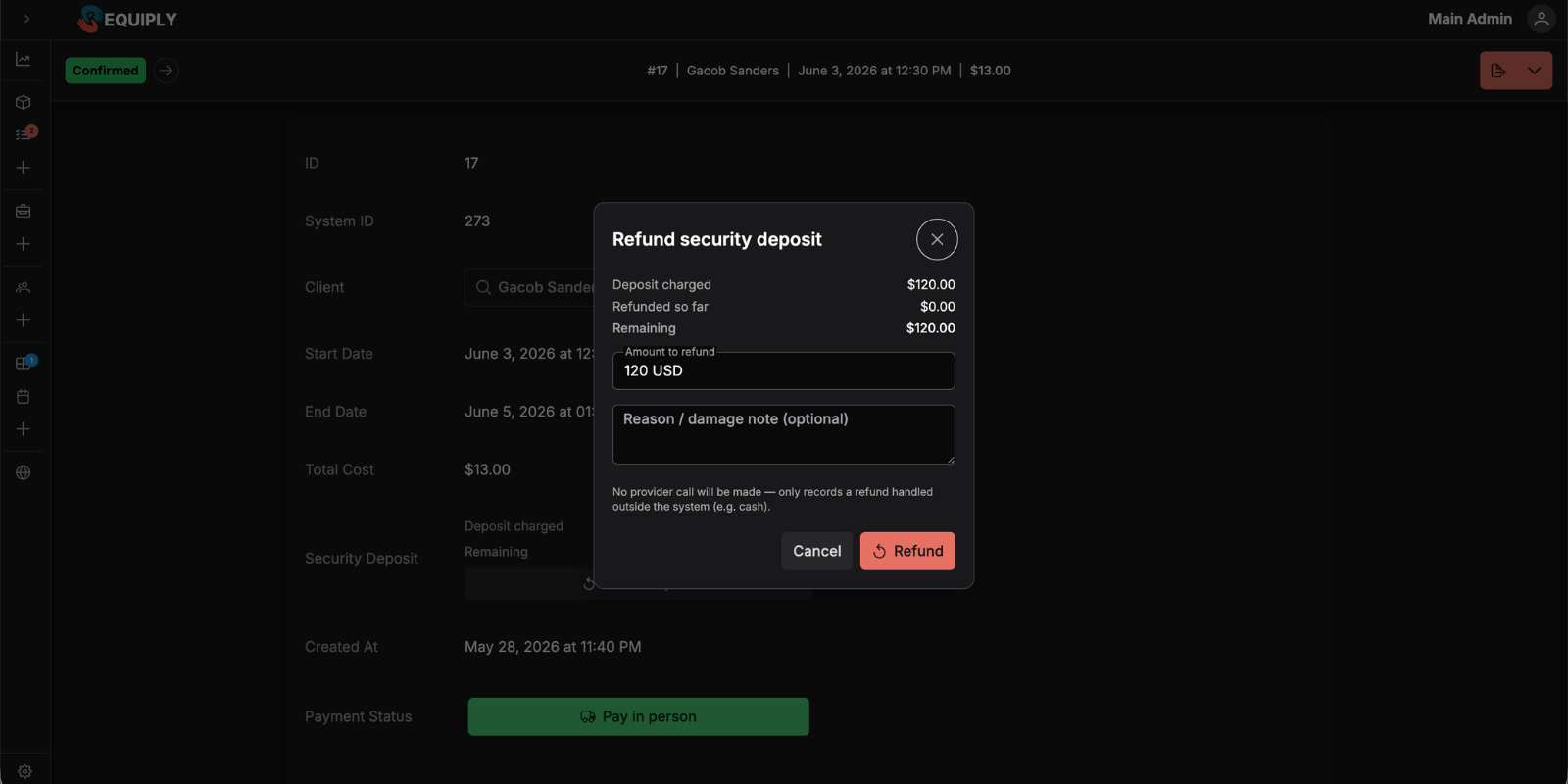
Task: Open the settings gear at sidebar bottom
Action: click(x=24, y=771)
